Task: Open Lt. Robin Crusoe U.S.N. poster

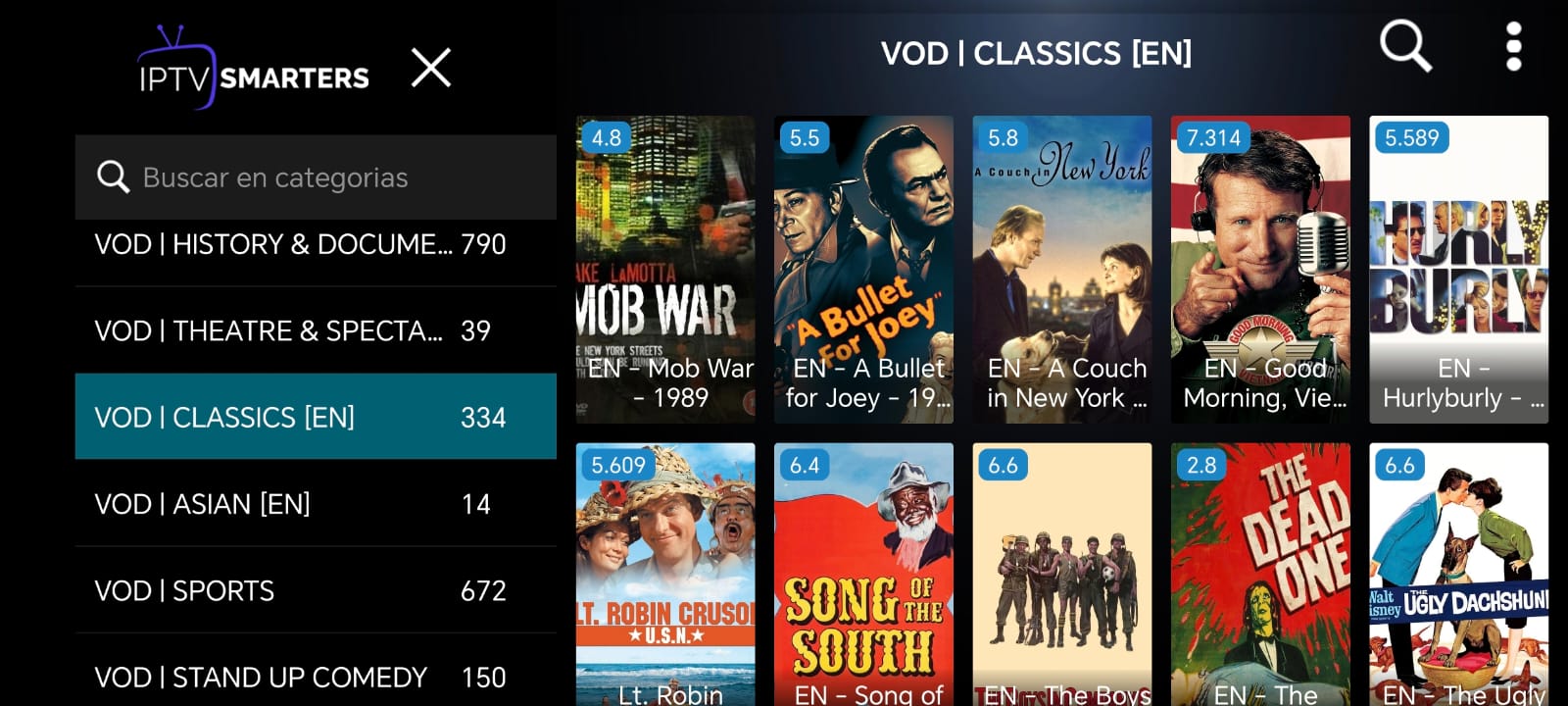Action: tap(665, 575)
